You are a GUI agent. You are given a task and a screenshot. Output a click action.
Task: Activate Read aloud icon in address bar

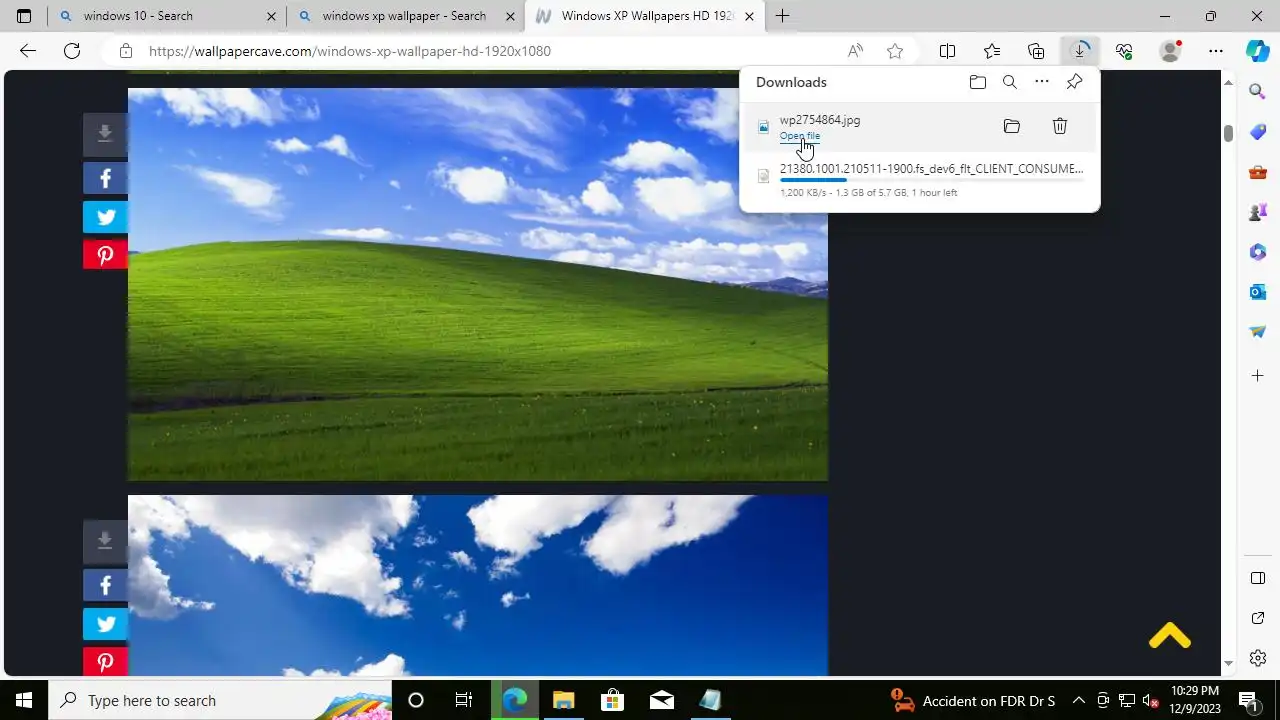(855, 51)
